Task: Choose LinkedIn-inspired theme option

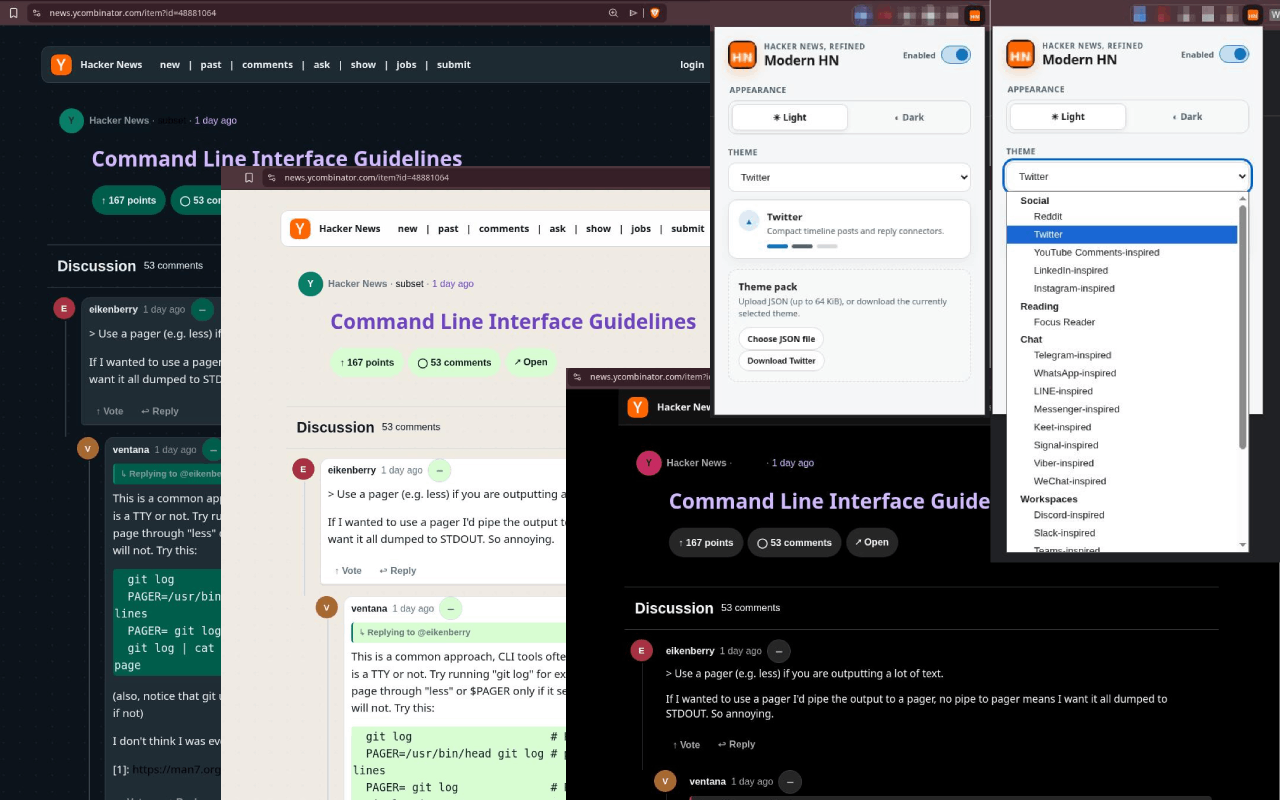Action: click(1122, 270)
